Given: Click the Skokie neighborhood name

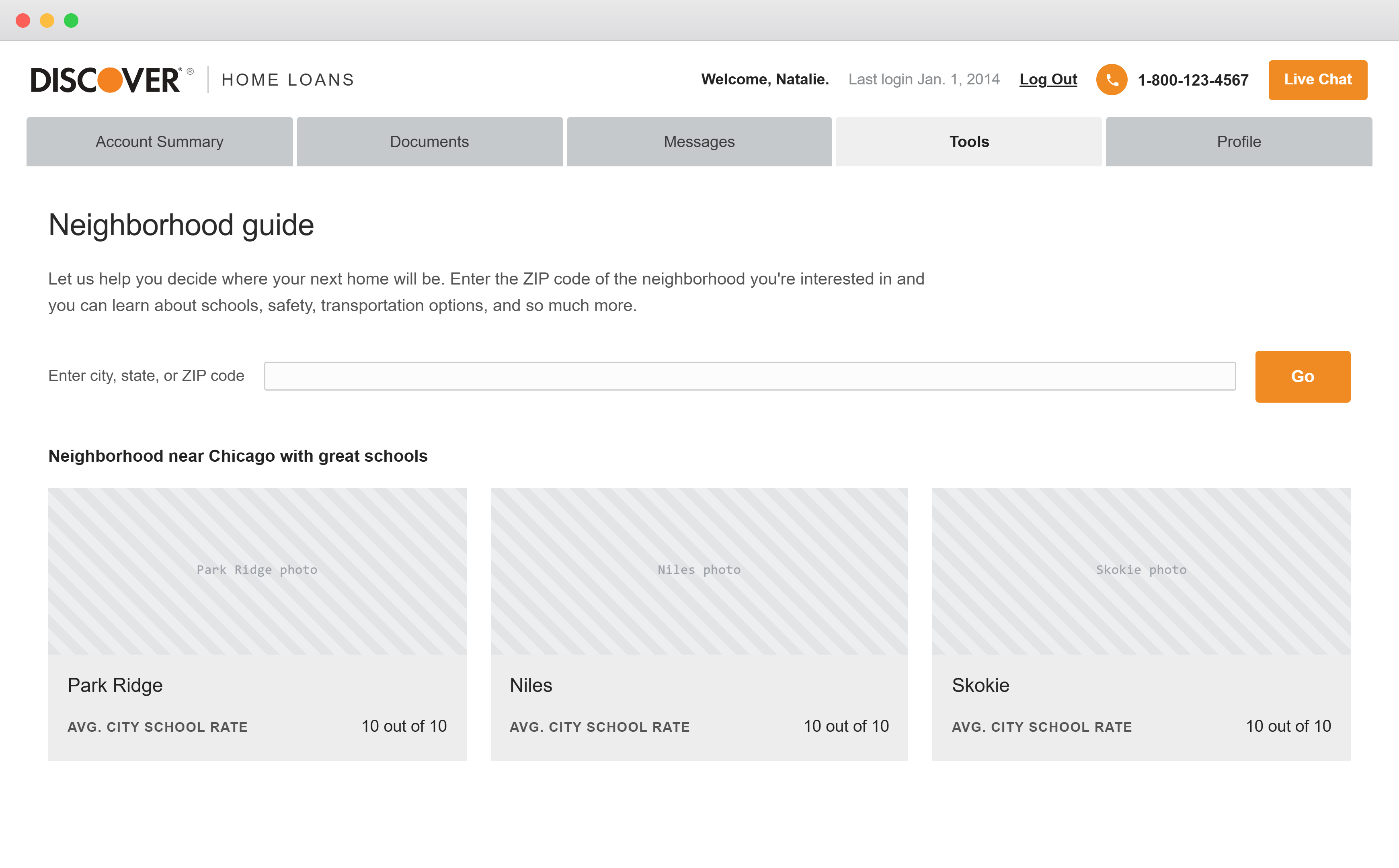Looking at the screenshot, I should pos(981,686).
